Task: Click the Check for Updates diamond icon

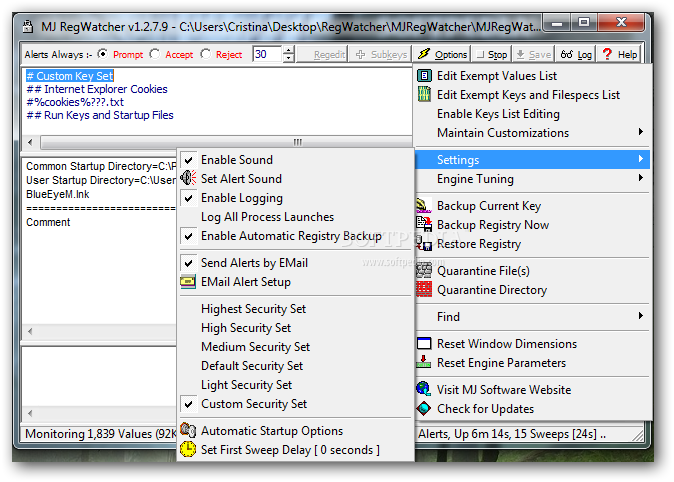Action: point(424,408)
